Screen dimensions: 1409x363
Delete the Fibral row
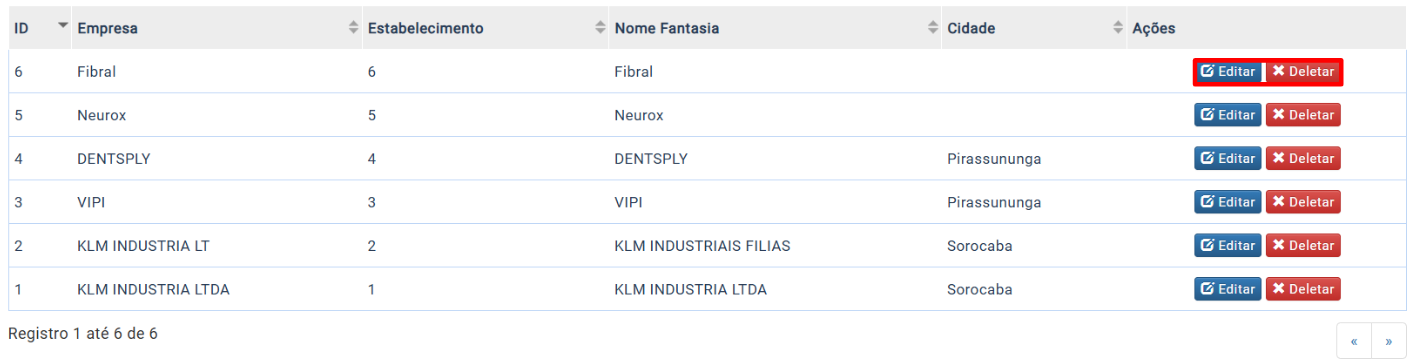1303,72
